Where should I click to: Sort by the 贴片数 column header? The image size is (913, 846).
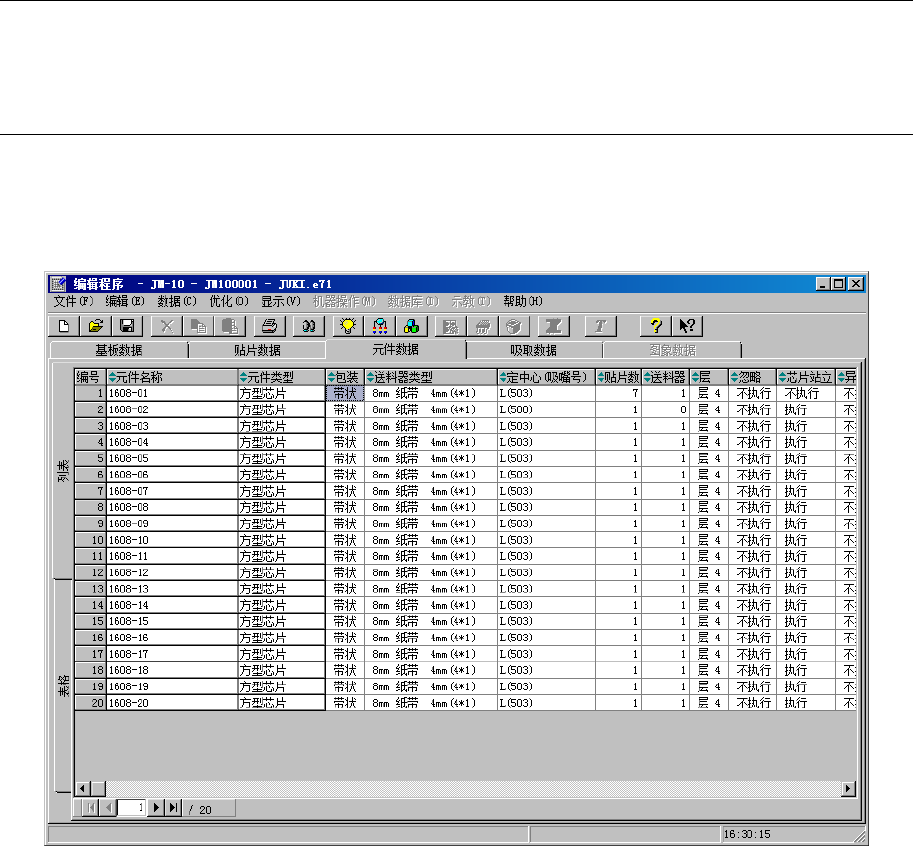(618, 377)
